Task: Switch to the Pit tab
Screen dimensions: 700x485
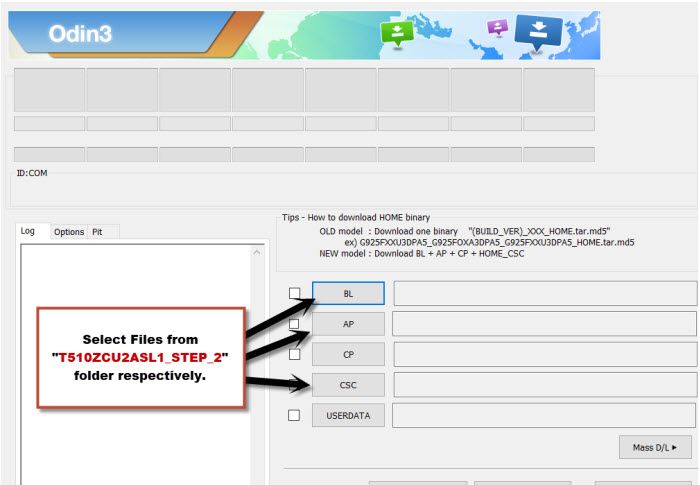Action: pos(97,232)
